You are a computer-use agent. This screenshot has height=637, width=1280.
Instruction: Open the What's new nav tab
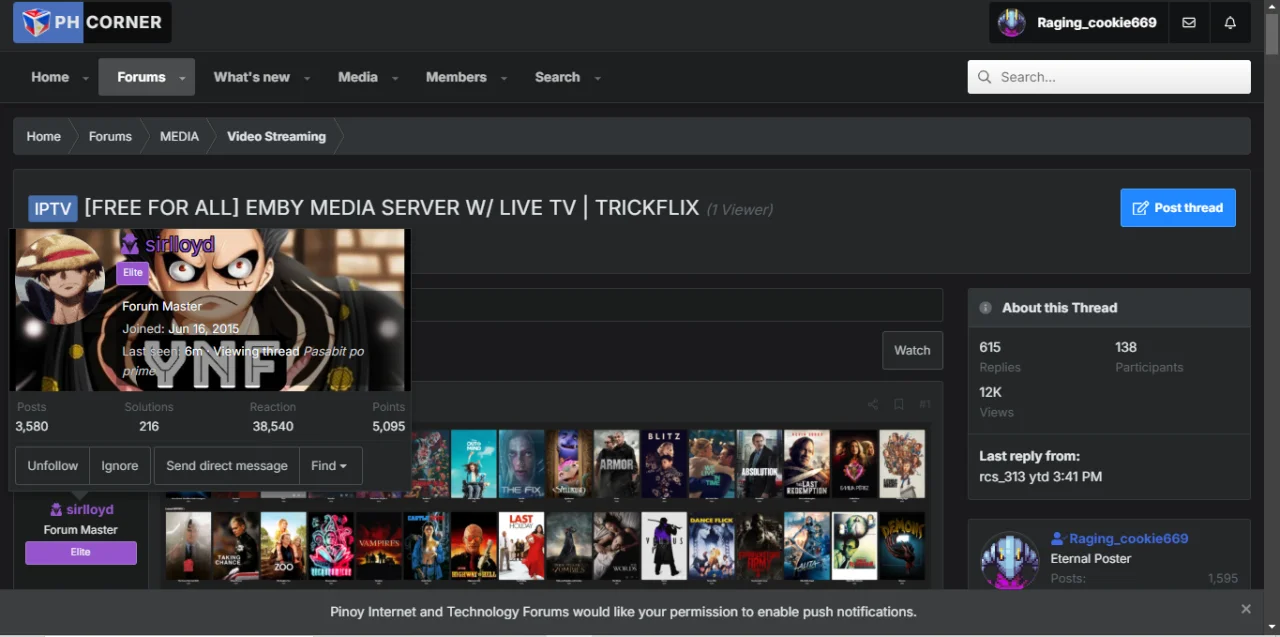(x=252, y=77)
